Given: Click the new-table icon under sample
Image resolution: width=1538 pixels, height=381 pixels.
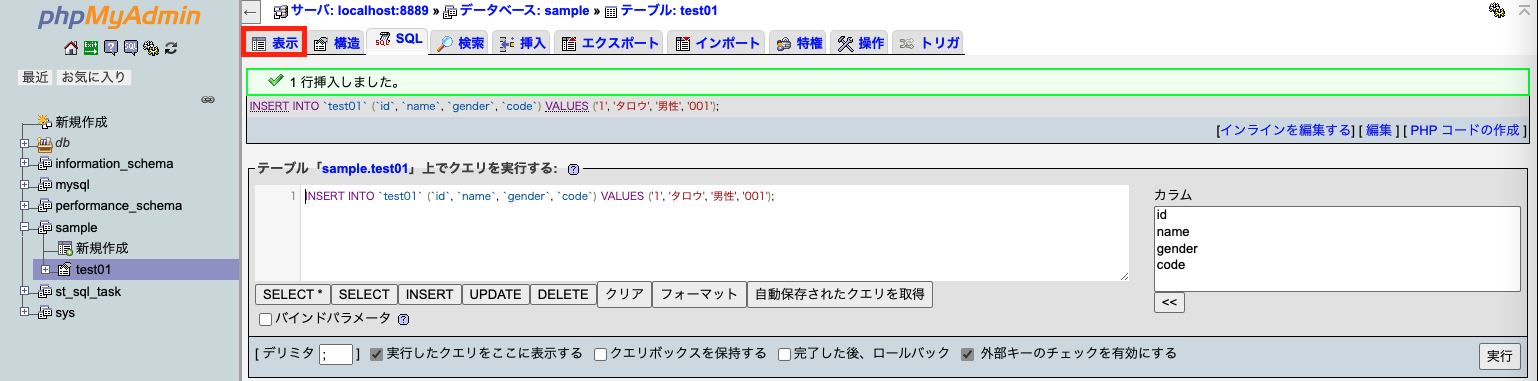Looking at the screenshot, I should 65,248.
